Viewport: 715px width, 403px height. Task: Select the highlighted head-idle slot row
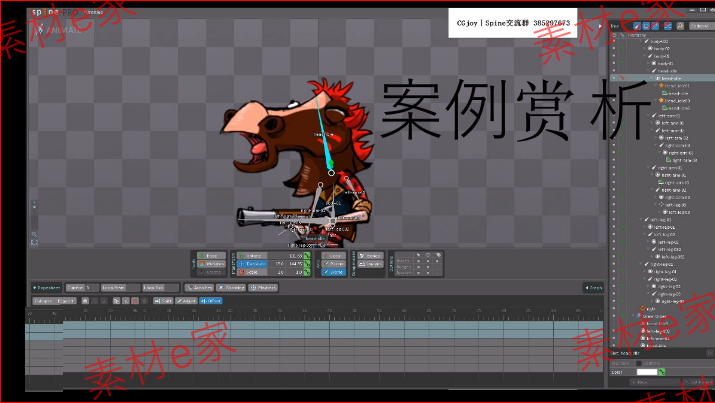(x=663, y=78)
